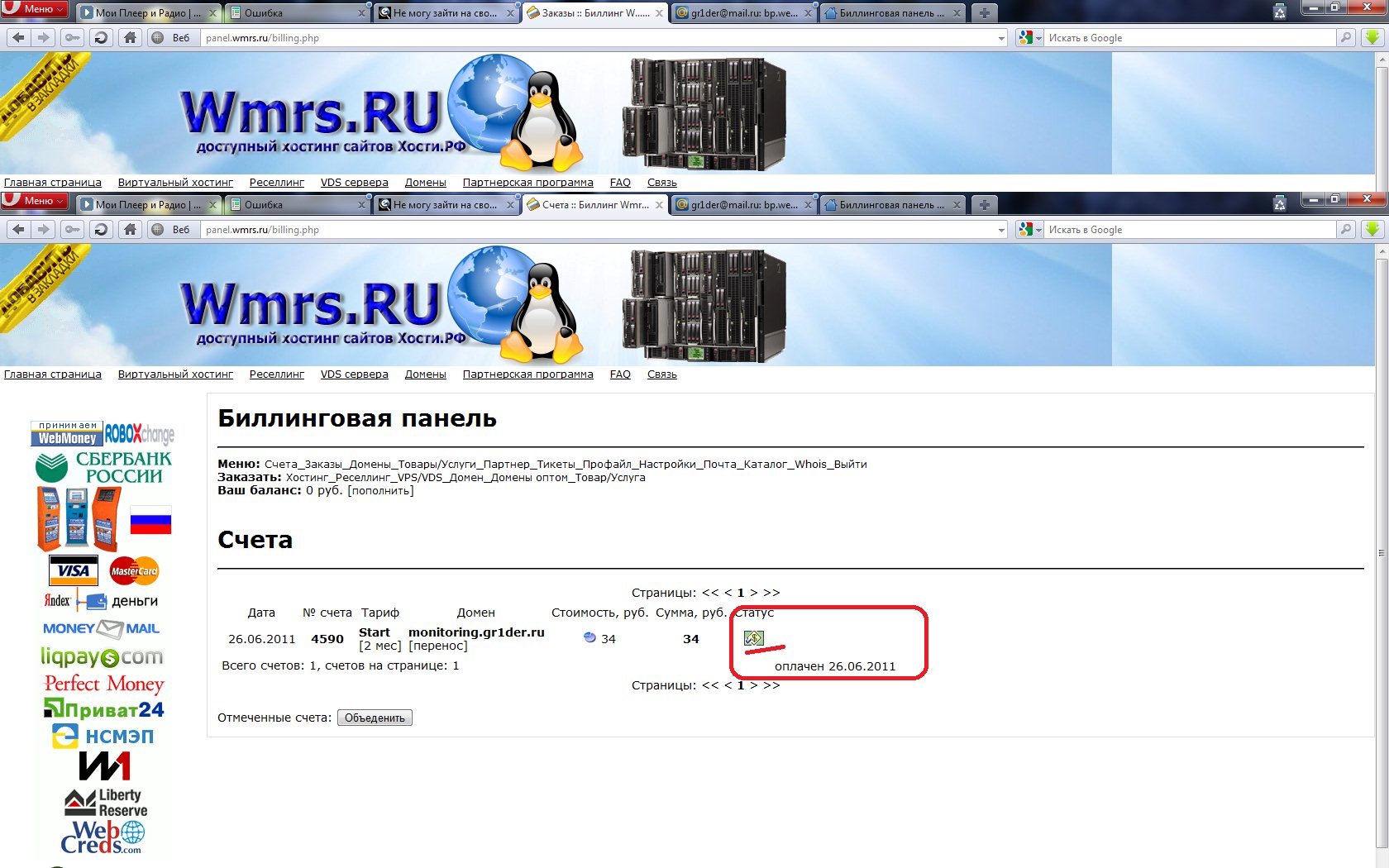
Task: Click the [пополнить] balance link
Action: [380, 491]
